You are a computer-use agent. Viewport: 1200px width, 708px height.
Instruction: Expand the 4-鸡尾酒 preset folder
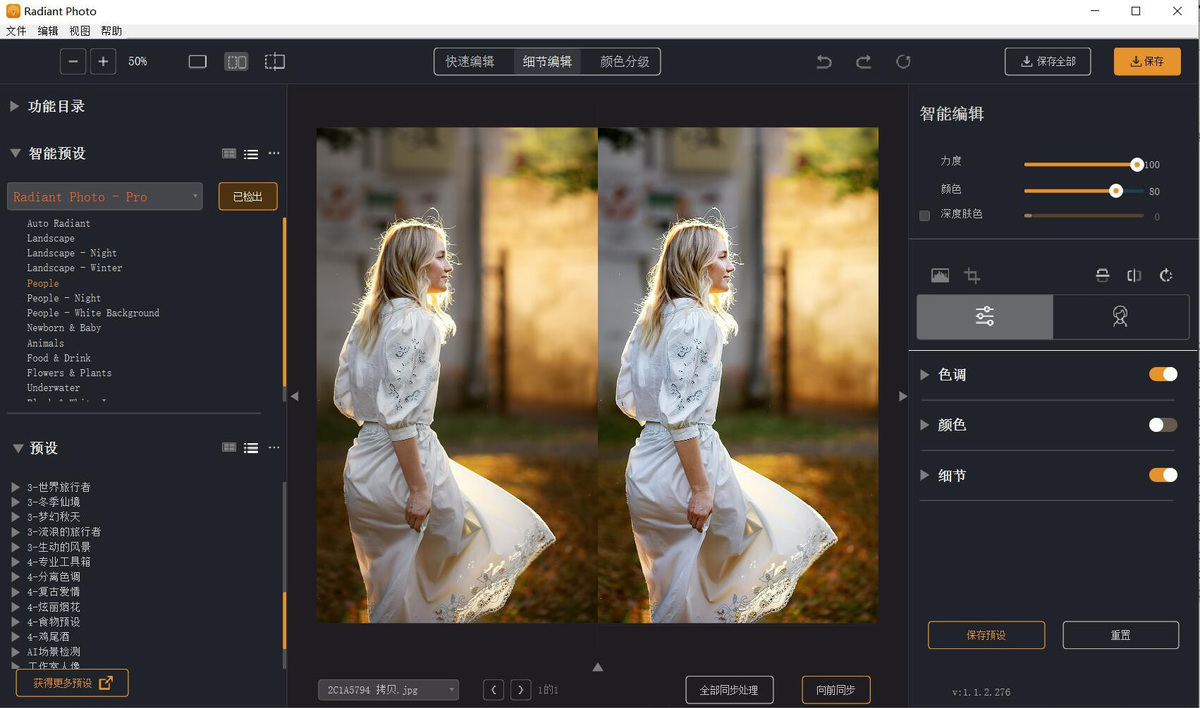point(15,637)
